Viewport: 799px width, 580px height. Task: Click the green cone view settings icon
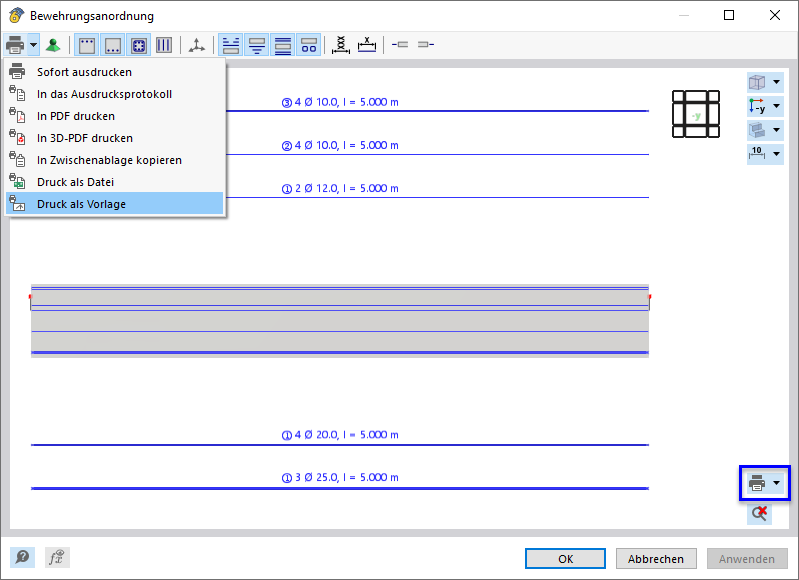pos(52,45)
